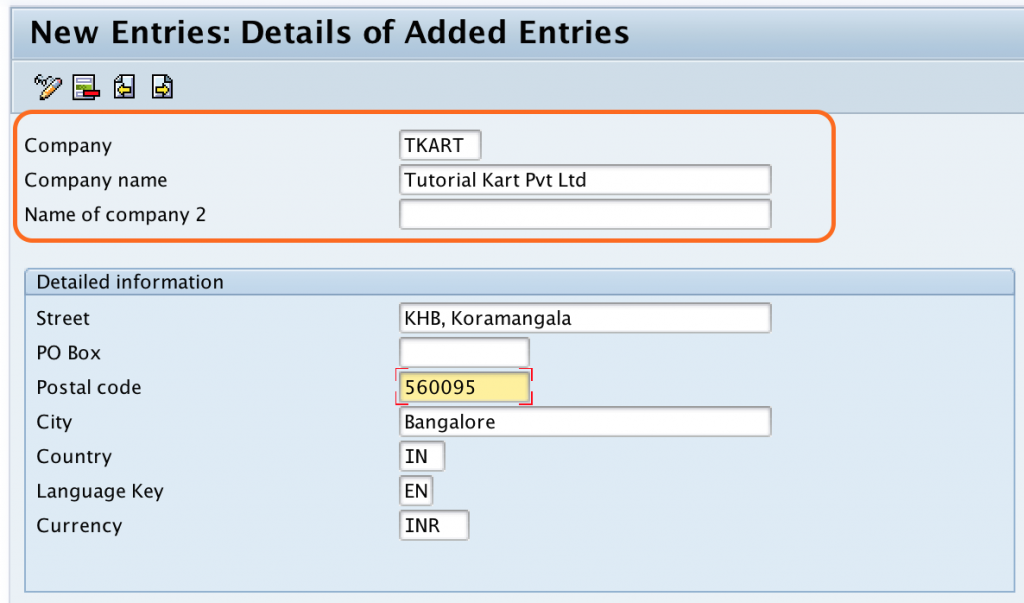Click the Company name label
1024x603 pixels.
tap(96, 180)
